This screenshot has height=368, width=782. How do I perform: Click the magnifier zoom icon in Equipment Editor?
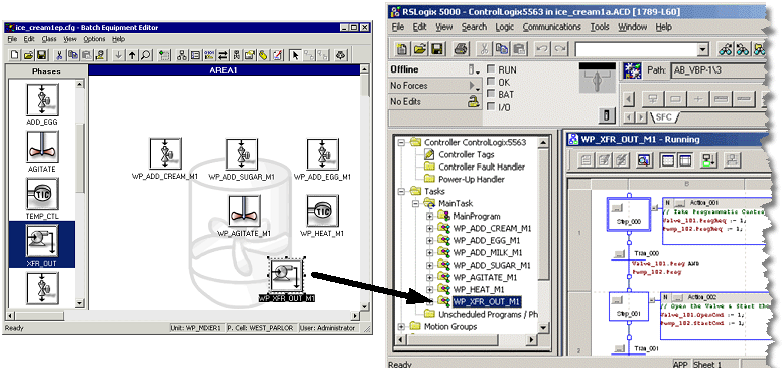[x=146, y=55]
